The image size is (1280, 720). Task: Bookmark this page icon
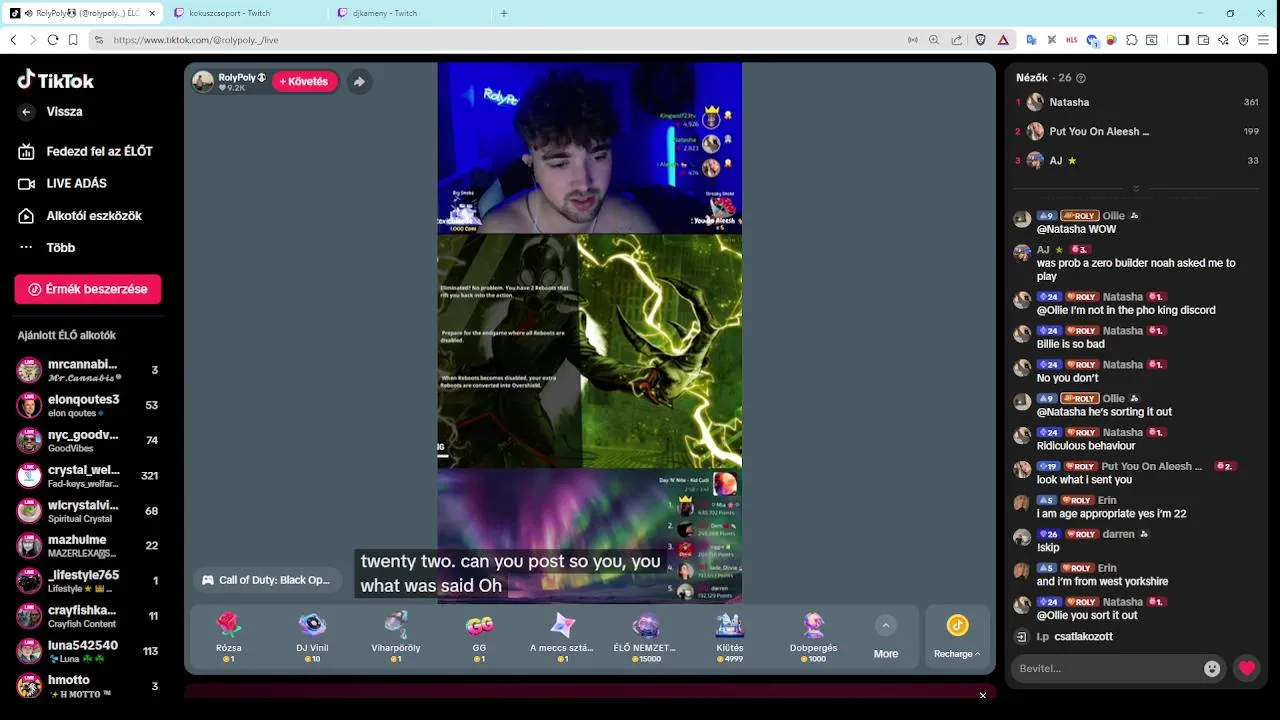73,40
